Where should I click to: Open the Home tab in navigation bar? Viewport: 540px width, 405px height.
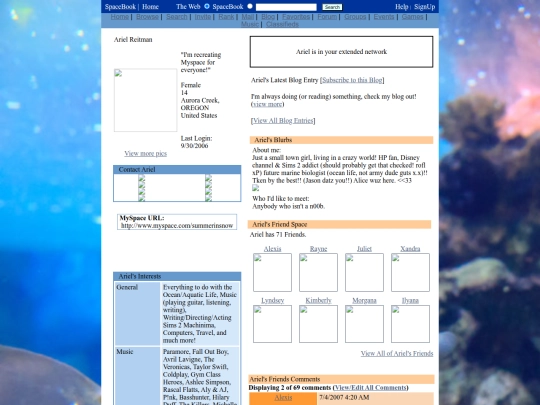[120, 17]
